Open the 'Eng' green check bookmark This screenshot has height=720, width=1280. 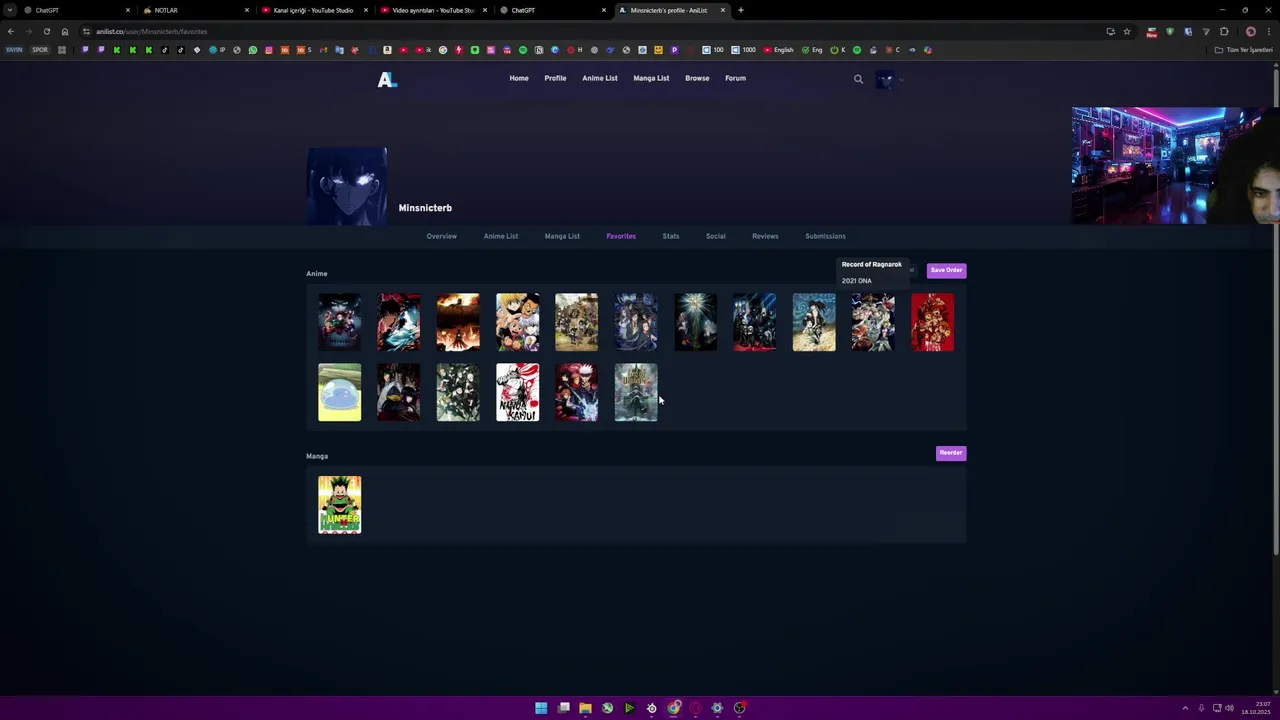click(x=812, y=50)
